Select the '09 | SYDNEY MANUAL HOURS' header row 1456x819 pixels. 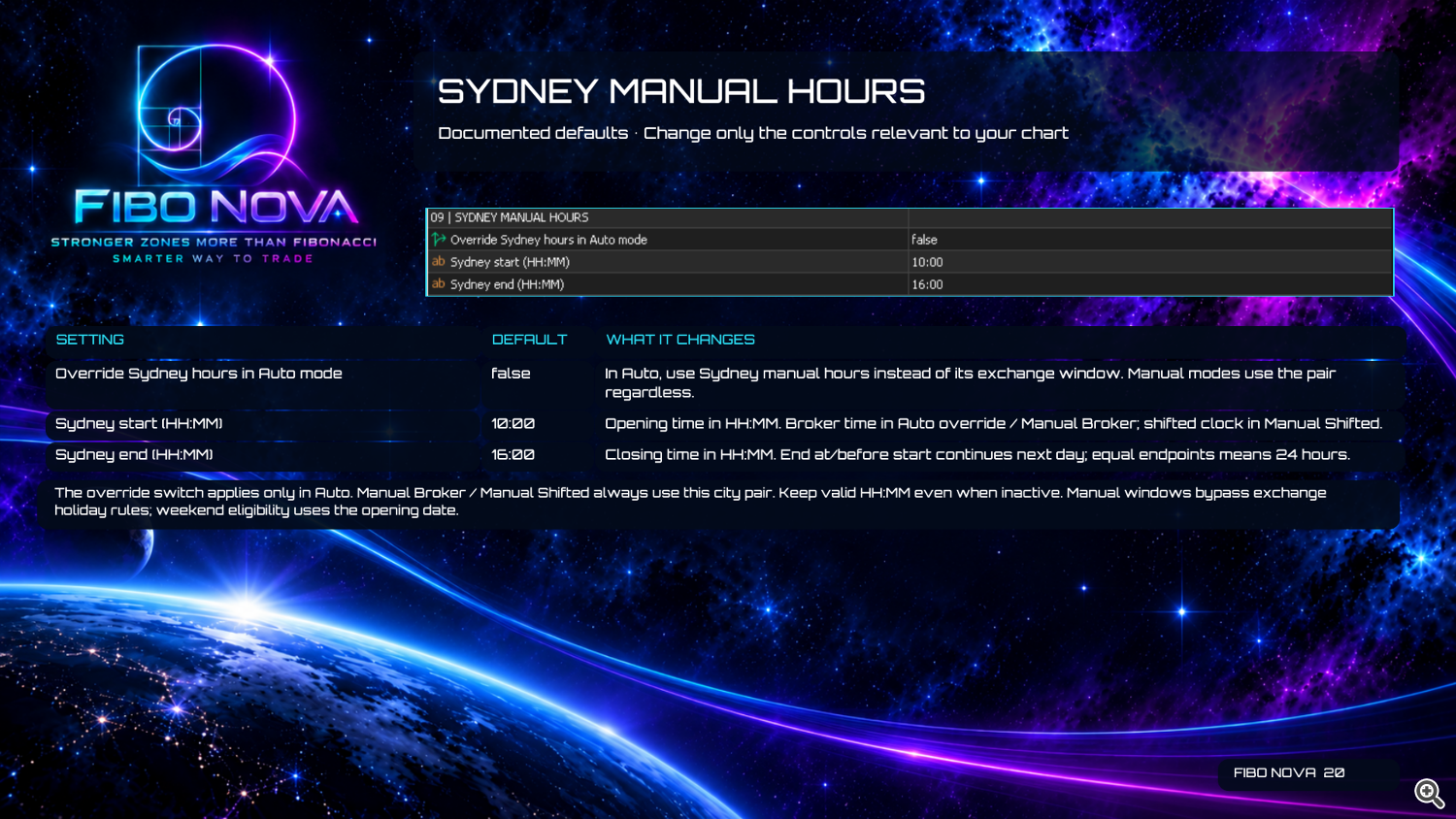point(910,217)
